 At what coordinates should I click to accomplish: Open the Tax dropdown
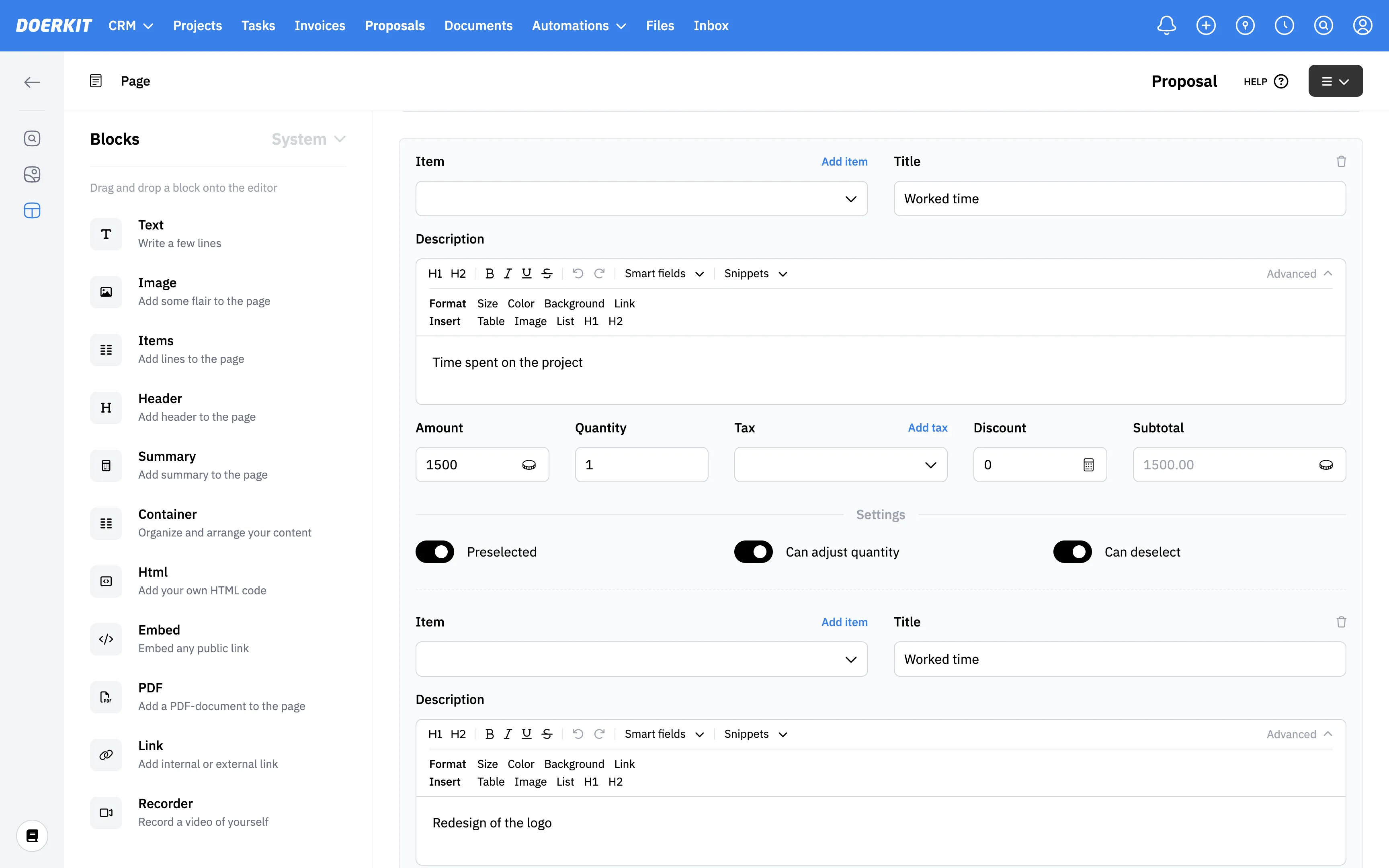(840, 465)
